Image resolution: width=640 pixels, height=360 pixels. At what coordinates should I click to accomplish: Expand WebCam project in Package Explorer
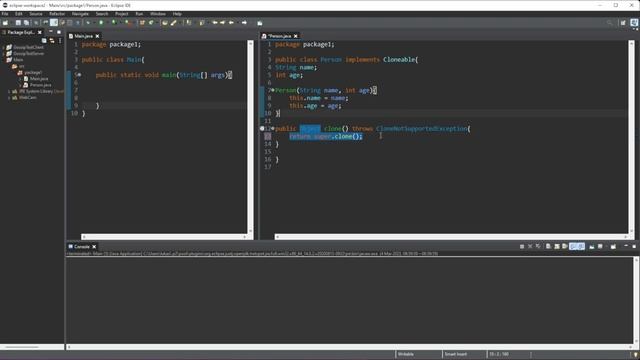pos(9,98)
